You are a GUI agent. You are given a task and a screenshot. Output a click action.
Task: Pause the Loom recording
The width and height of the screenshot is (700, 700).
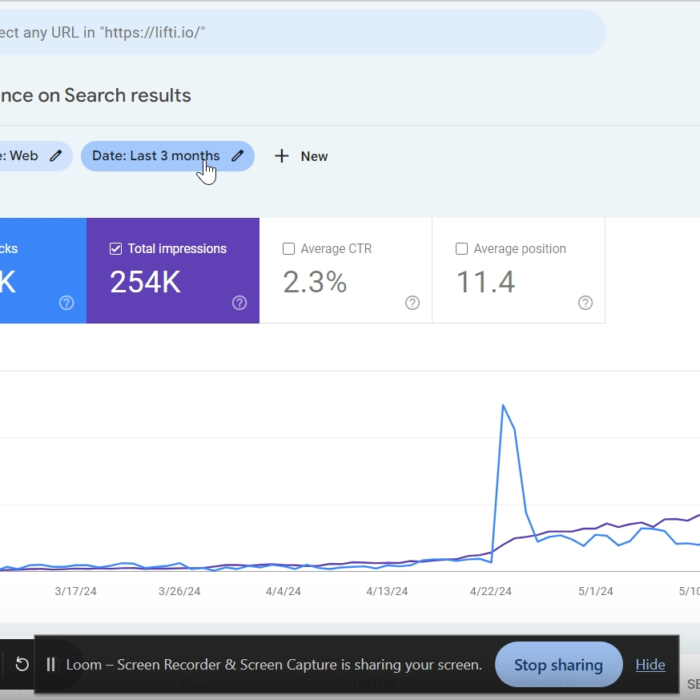tap(51, 665)
